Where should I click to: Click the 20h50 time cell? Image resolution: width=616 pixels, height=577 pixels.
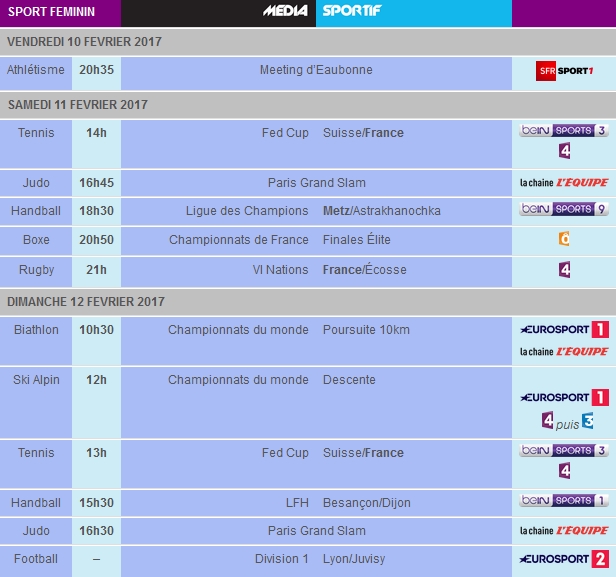point(96,241)
